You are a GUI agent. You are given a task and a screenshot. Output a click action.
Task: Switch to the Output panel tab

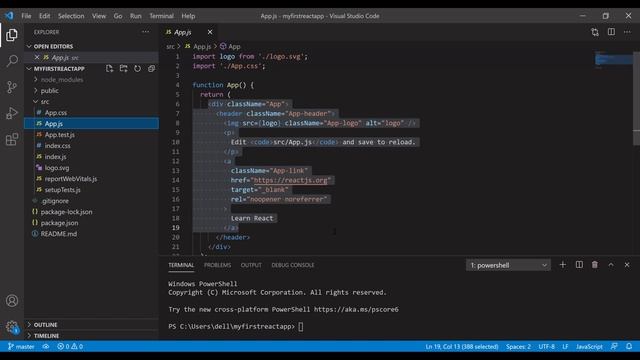[251, 265]
